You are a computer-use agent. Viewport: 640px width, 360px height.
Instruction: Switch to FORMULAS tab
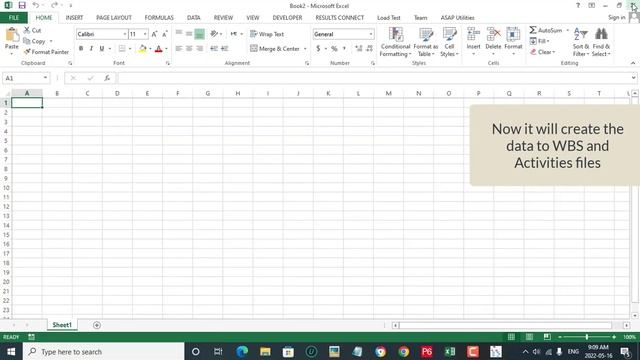coord(159,18)
